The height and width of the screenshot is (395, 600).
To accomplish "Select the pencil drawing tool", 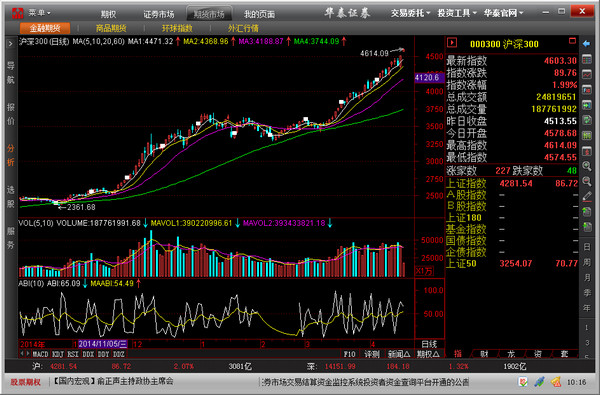I will pos(587,197).
